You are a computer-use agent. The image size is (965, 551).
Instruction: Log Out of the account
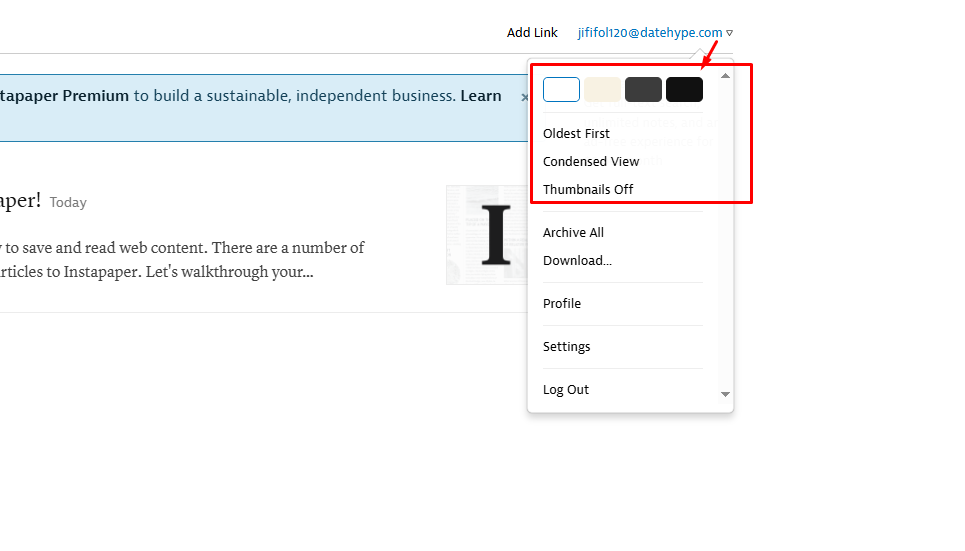coord(566,389)
